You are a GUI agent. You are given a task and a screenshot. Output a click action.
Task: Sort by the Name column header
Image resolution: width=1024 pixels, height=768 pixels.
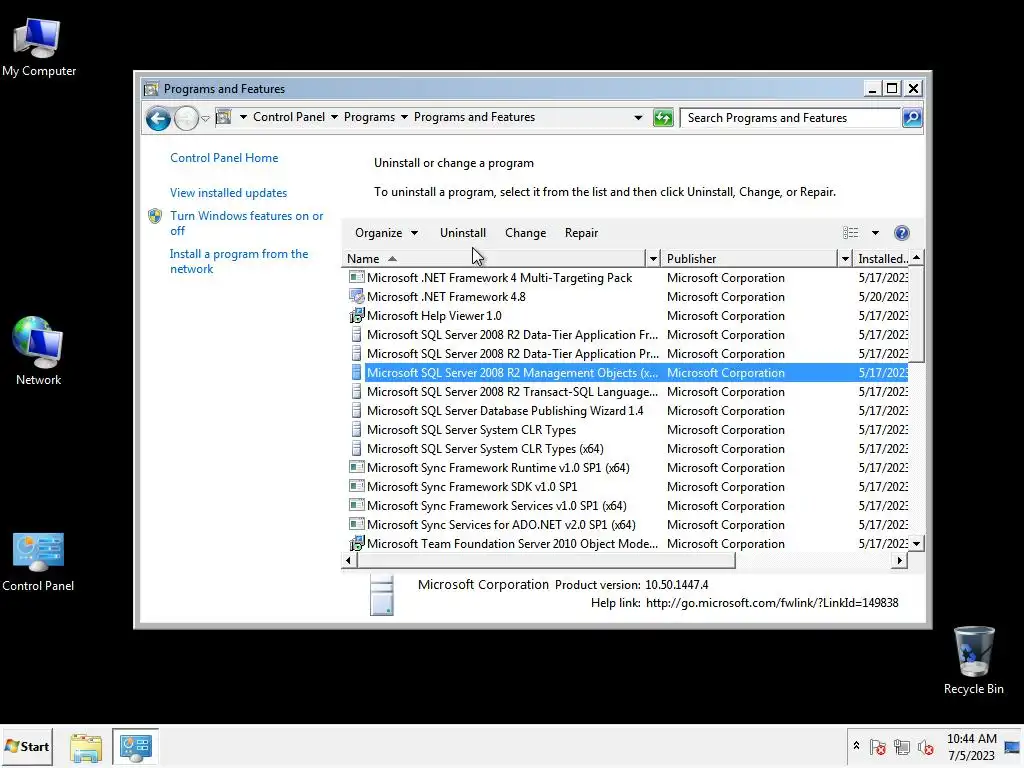[x=494, y=259]
